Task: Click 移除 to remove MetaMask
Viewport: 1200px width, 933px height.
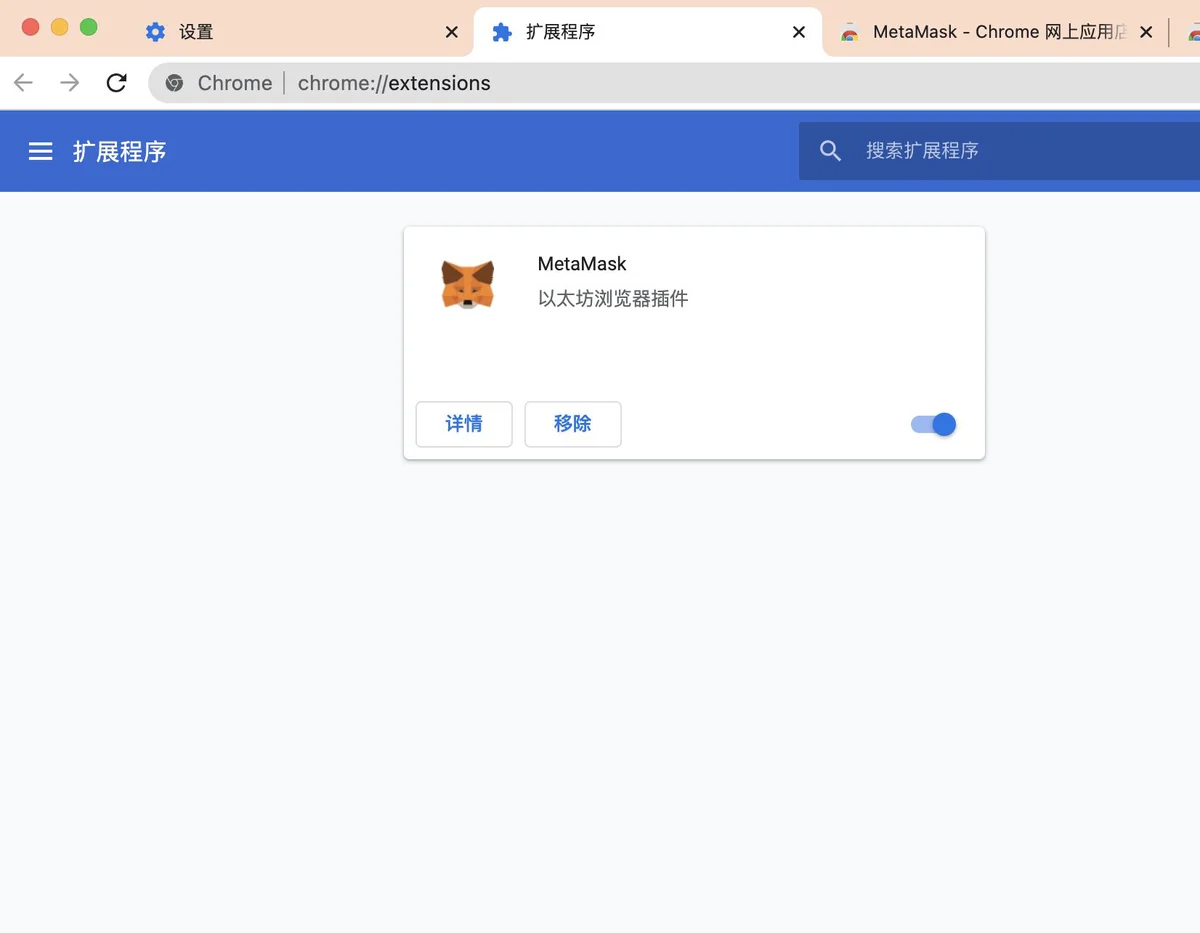Action: point(573,424)
